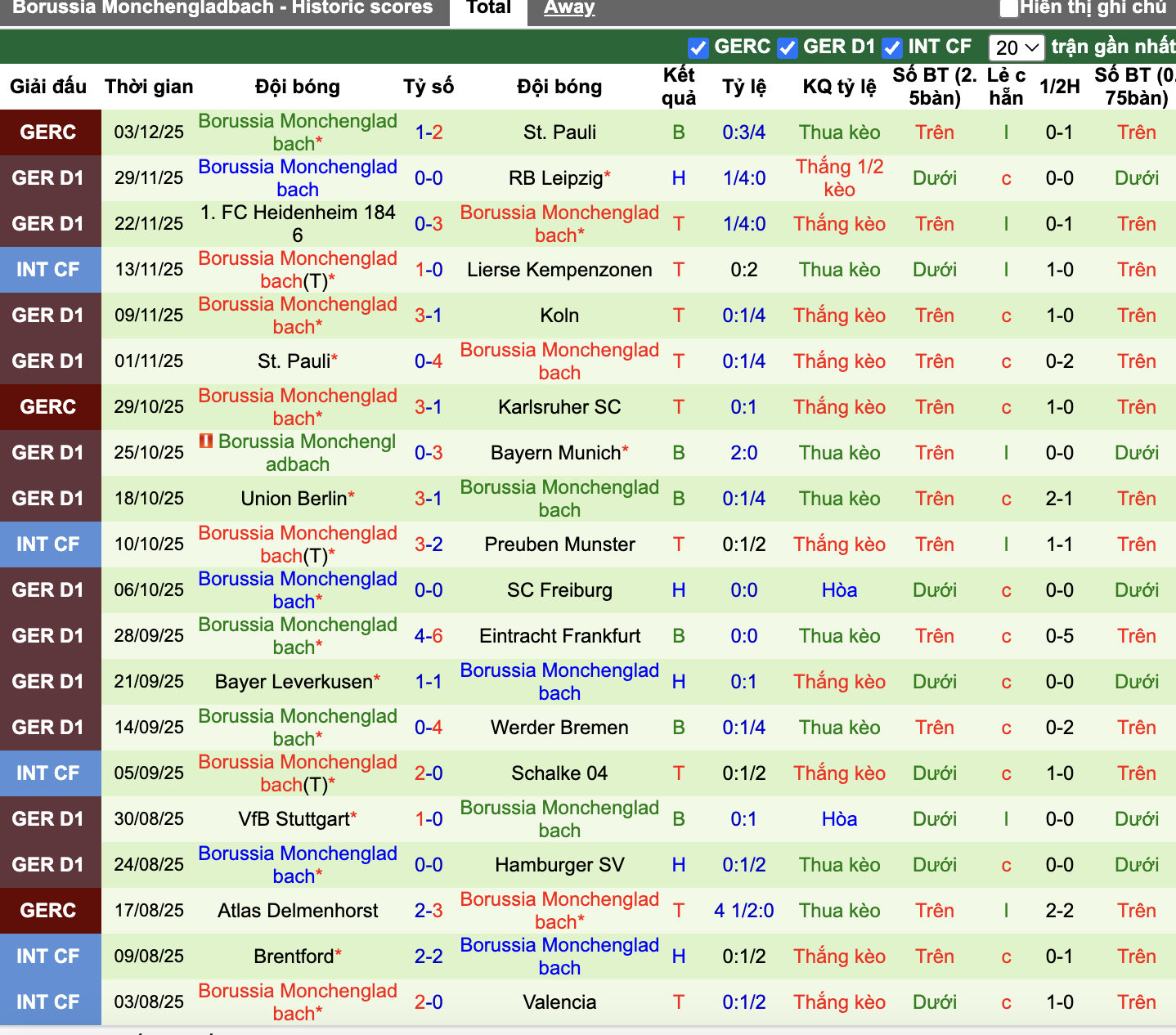
Task: Click Thắng 1/2 kèo result for RB Leipzig
Action: click(x=840, y=178)
